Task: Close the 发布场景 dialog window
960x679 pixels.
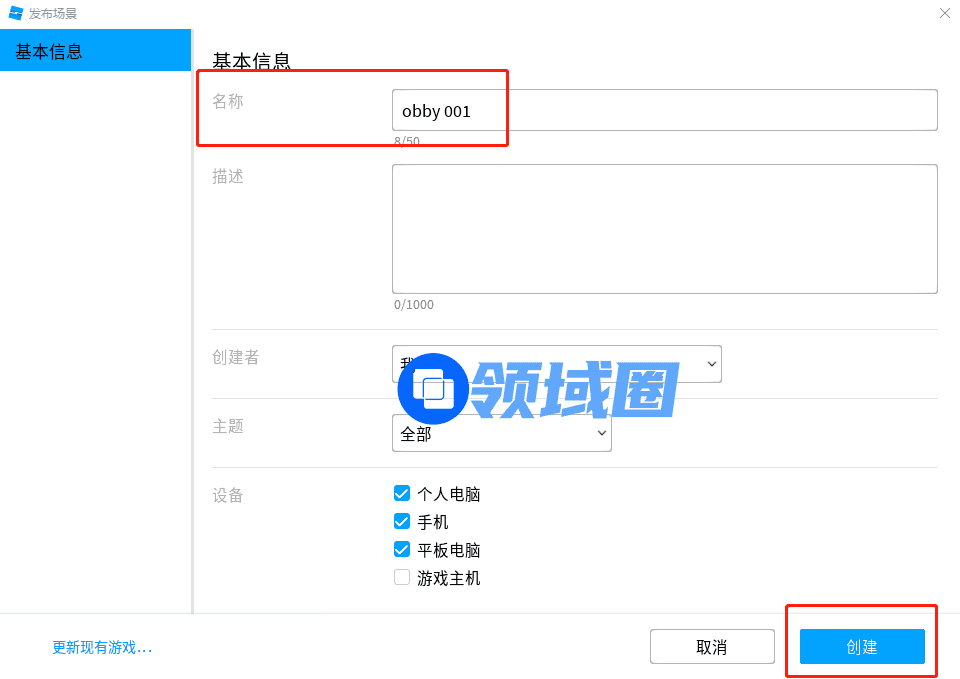Action: pyautogui.click(x=944, y=13)
